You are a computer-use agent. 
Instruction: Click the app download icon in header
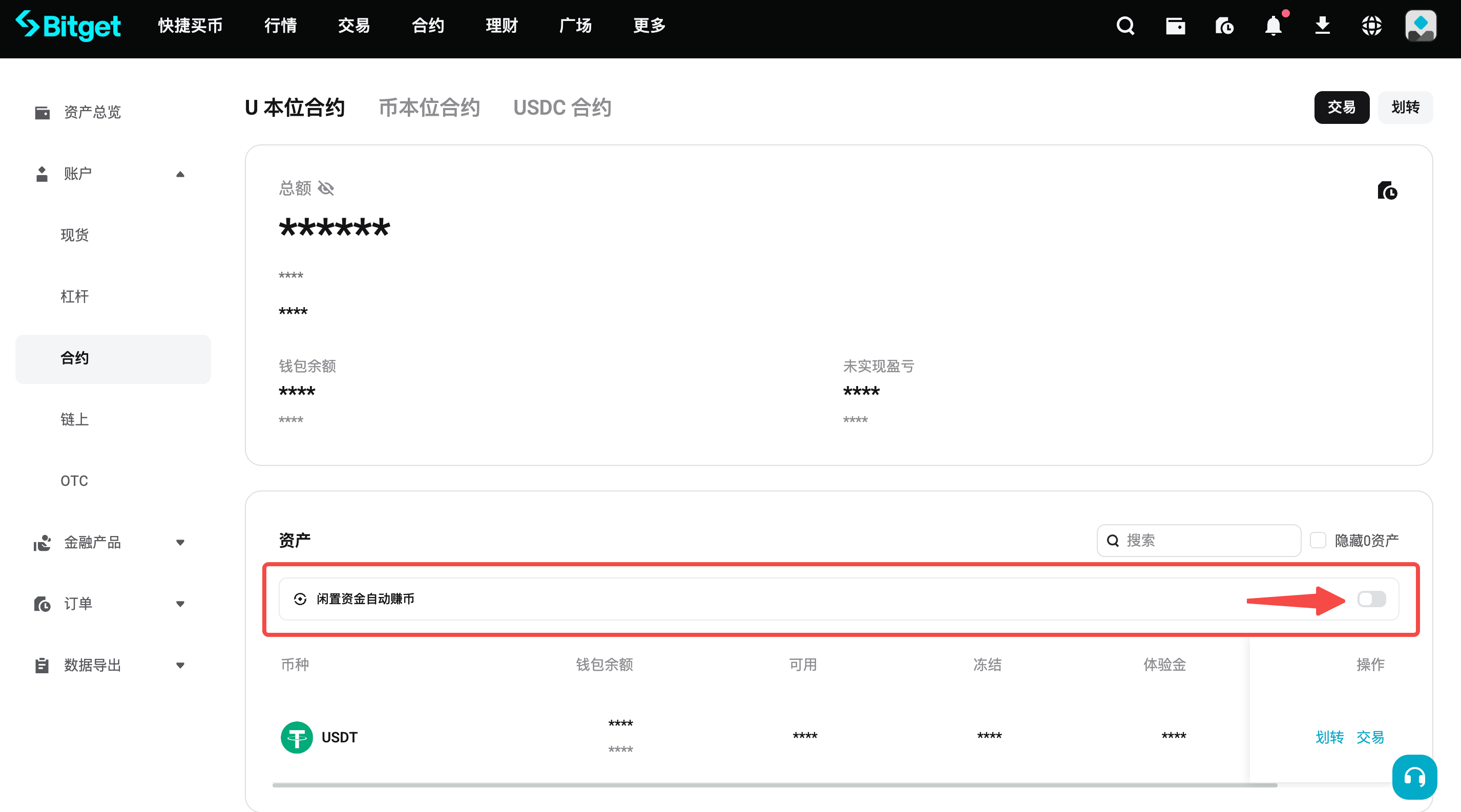[x=1323, y=26]
